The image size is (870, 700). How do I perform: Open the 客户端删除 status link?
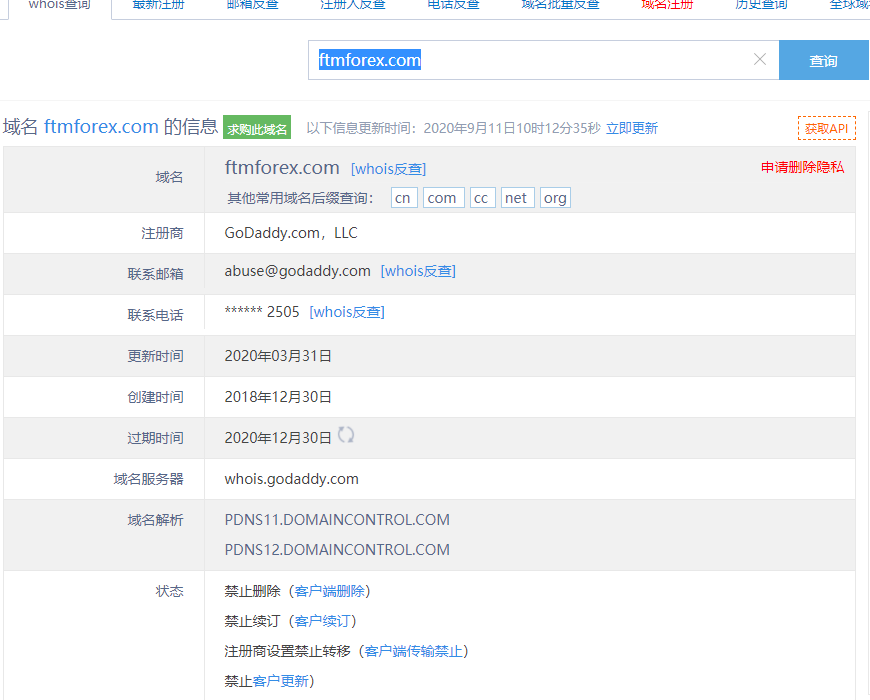tap(329, 591)
